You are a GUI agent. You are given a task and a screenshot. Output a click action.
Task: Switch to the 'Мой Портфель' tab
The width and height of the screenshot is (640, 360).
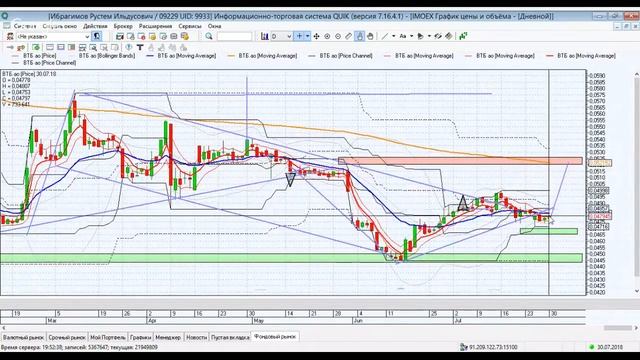tap(108, 338)
